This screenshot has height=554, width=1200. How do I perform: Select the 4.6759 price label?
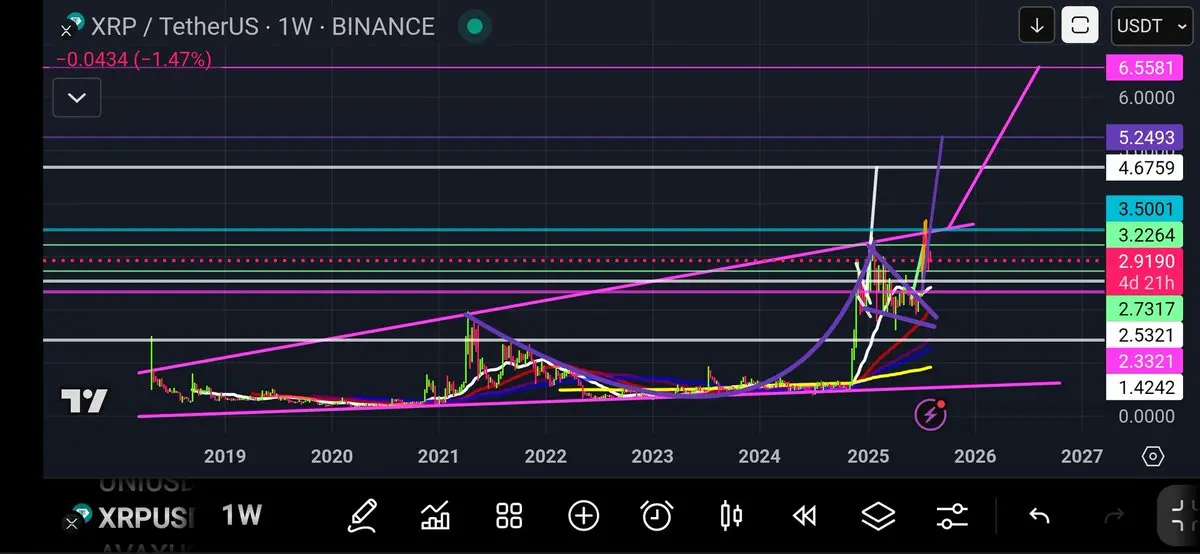[x=1144, y=167]
